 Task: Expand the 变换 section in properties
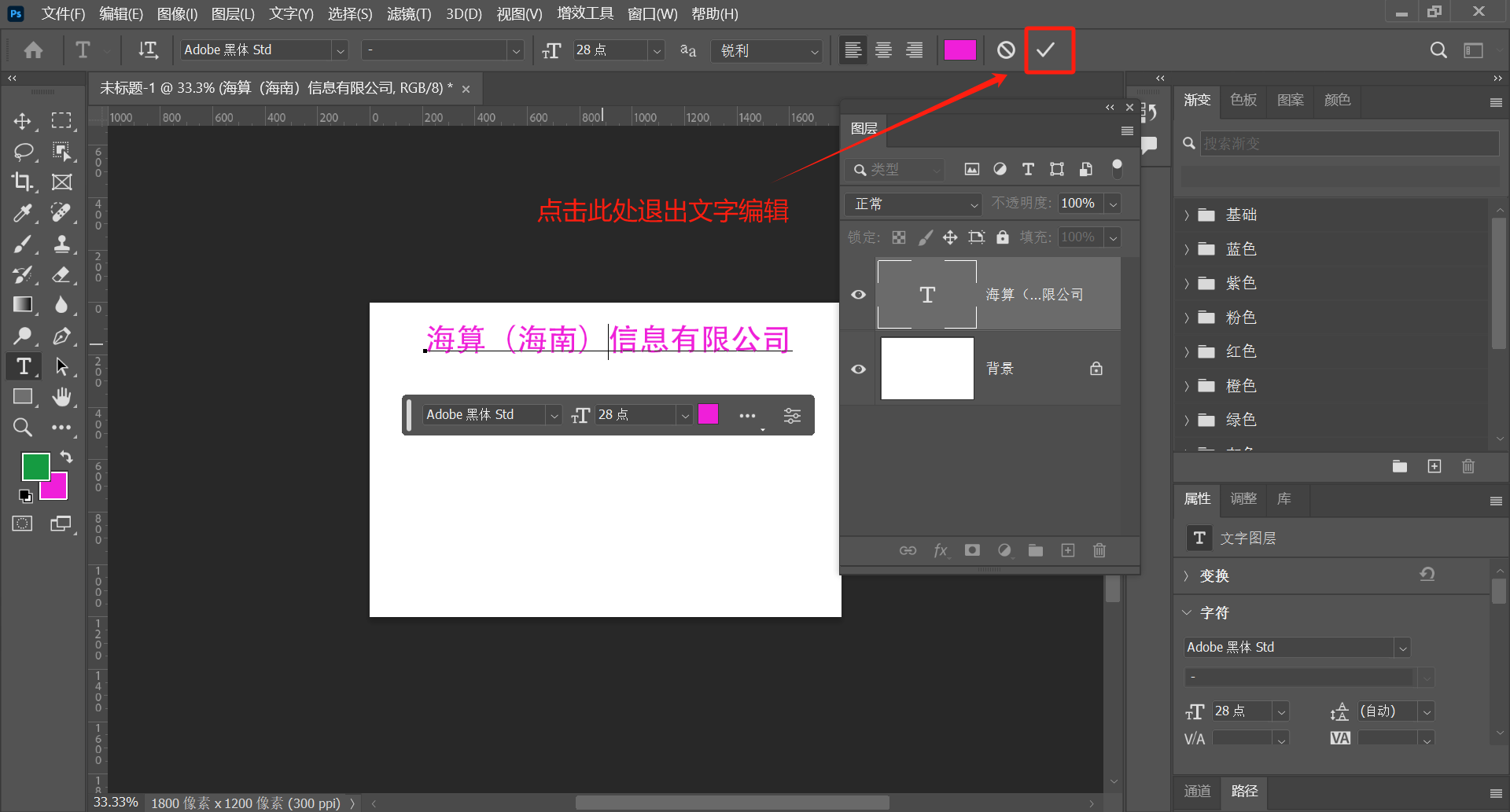pyautogui.click(x=1187, y=576)
